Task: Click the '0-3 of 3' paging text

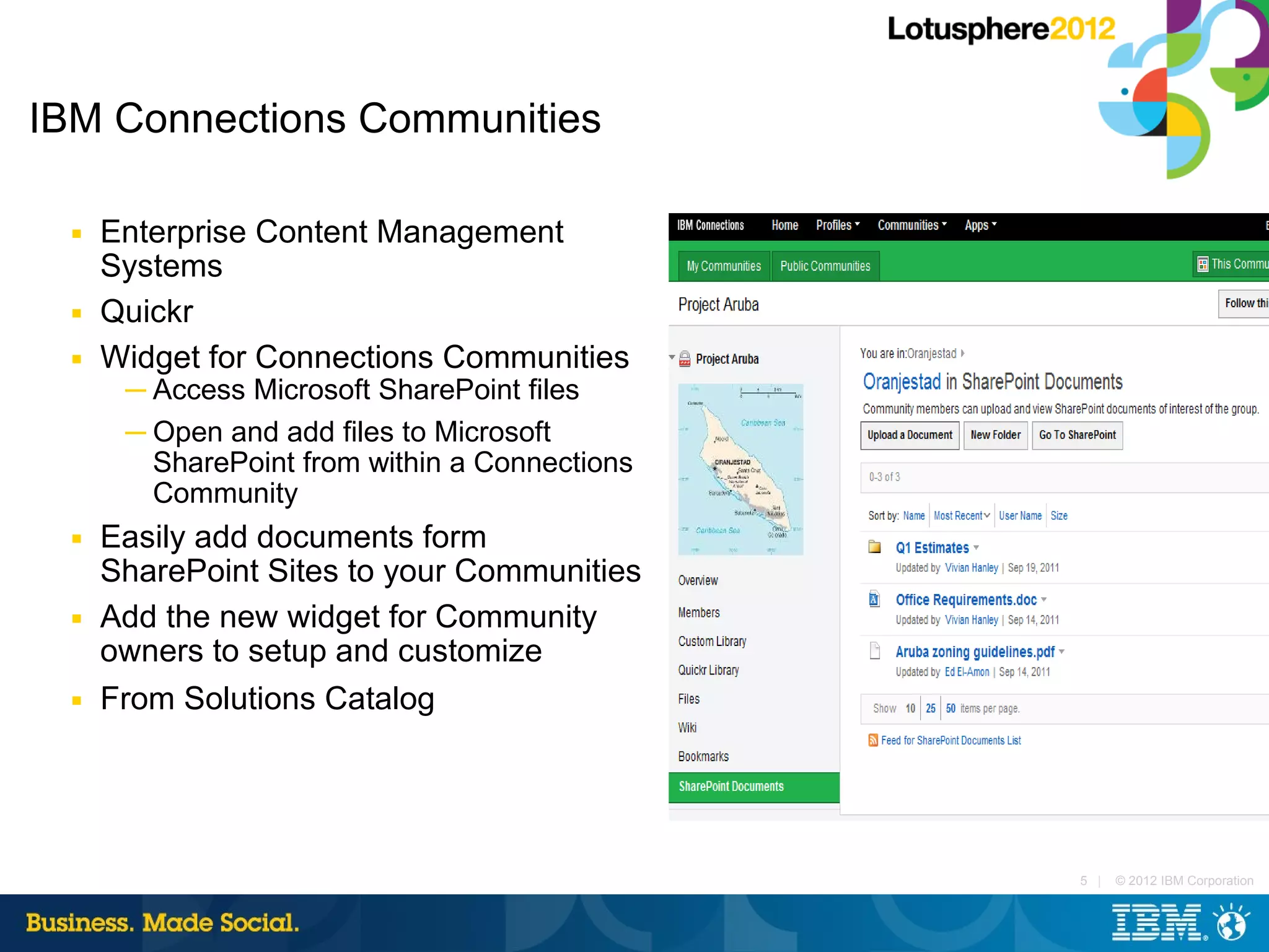Action: click(x=884, y=477)
